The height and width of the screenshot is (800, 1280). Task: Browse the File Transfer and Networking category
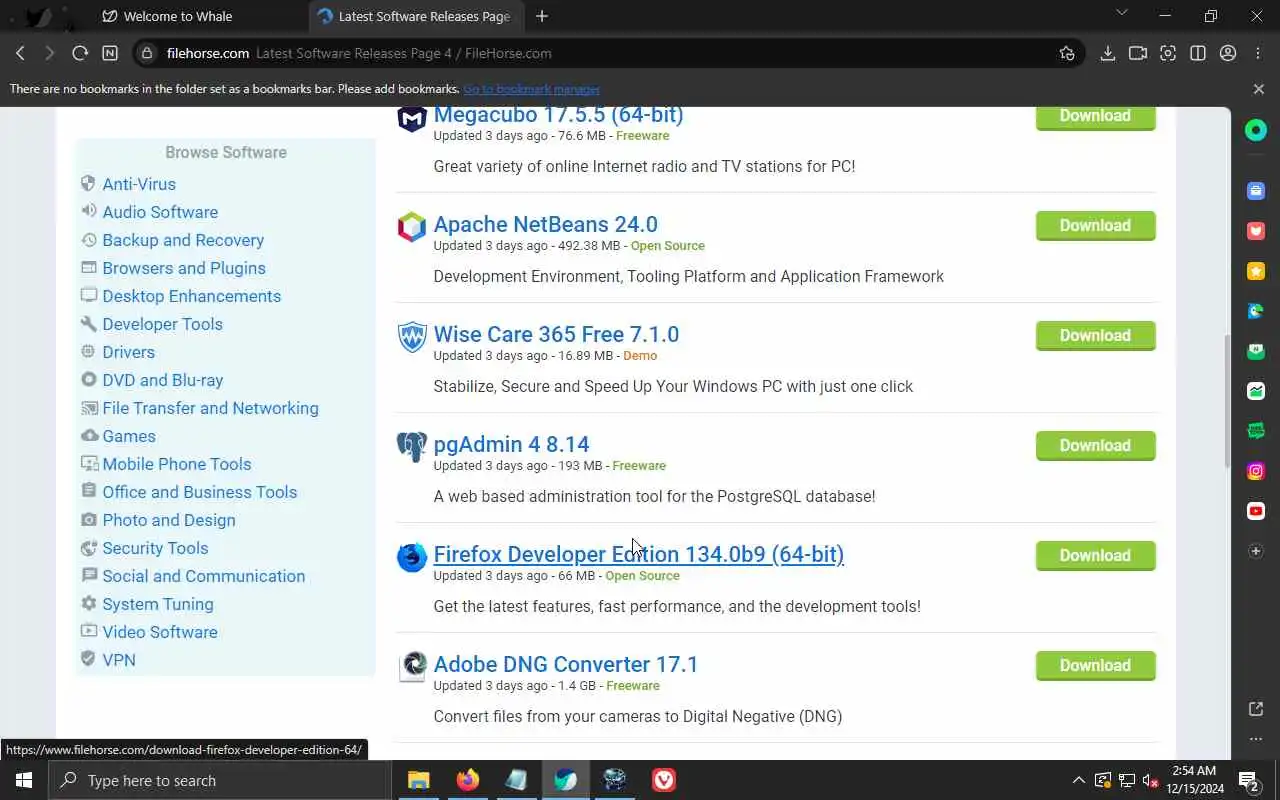(210, 408)
